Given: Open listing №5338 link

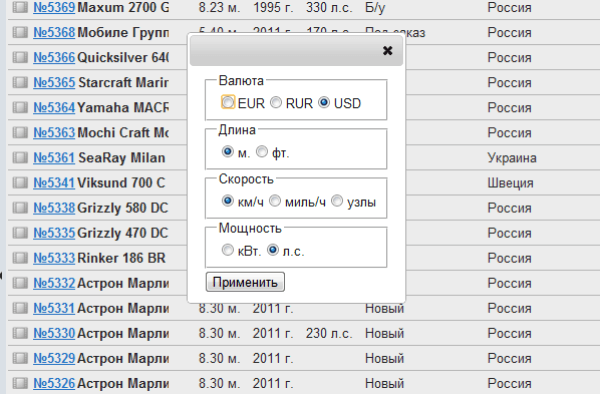Looking at the screenshot, I should click(54, 208).
